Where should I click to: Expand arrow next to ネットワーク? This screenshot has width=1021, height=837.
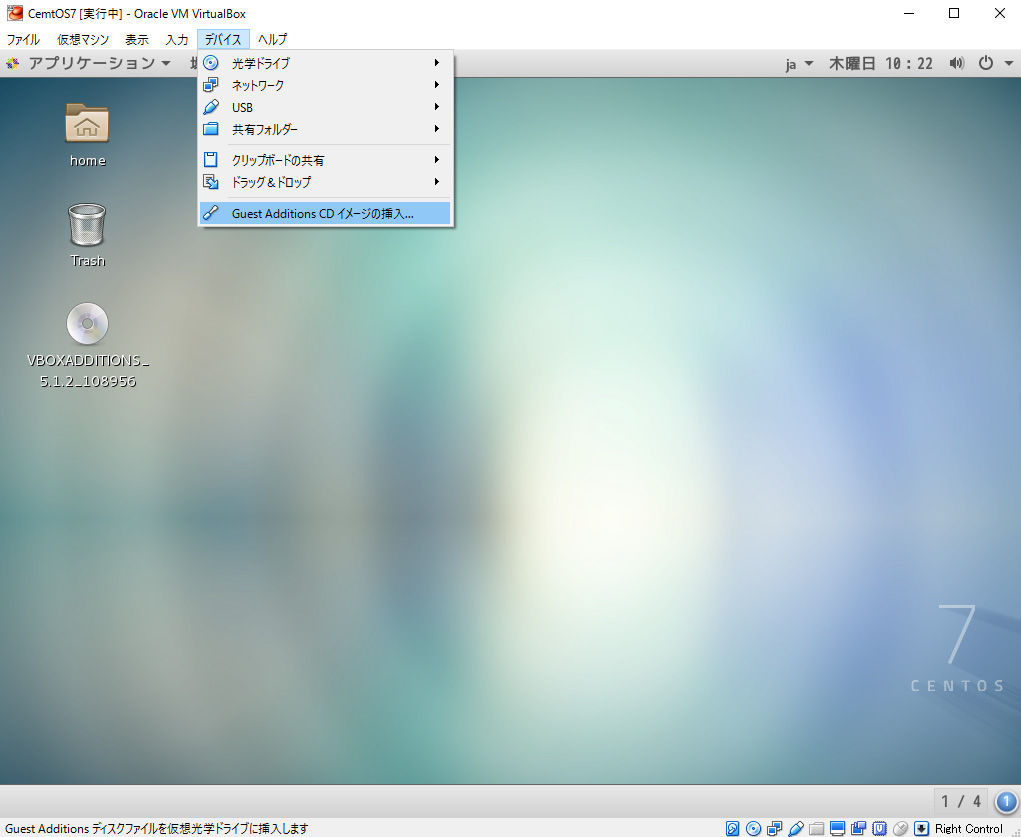pos(437,85)
